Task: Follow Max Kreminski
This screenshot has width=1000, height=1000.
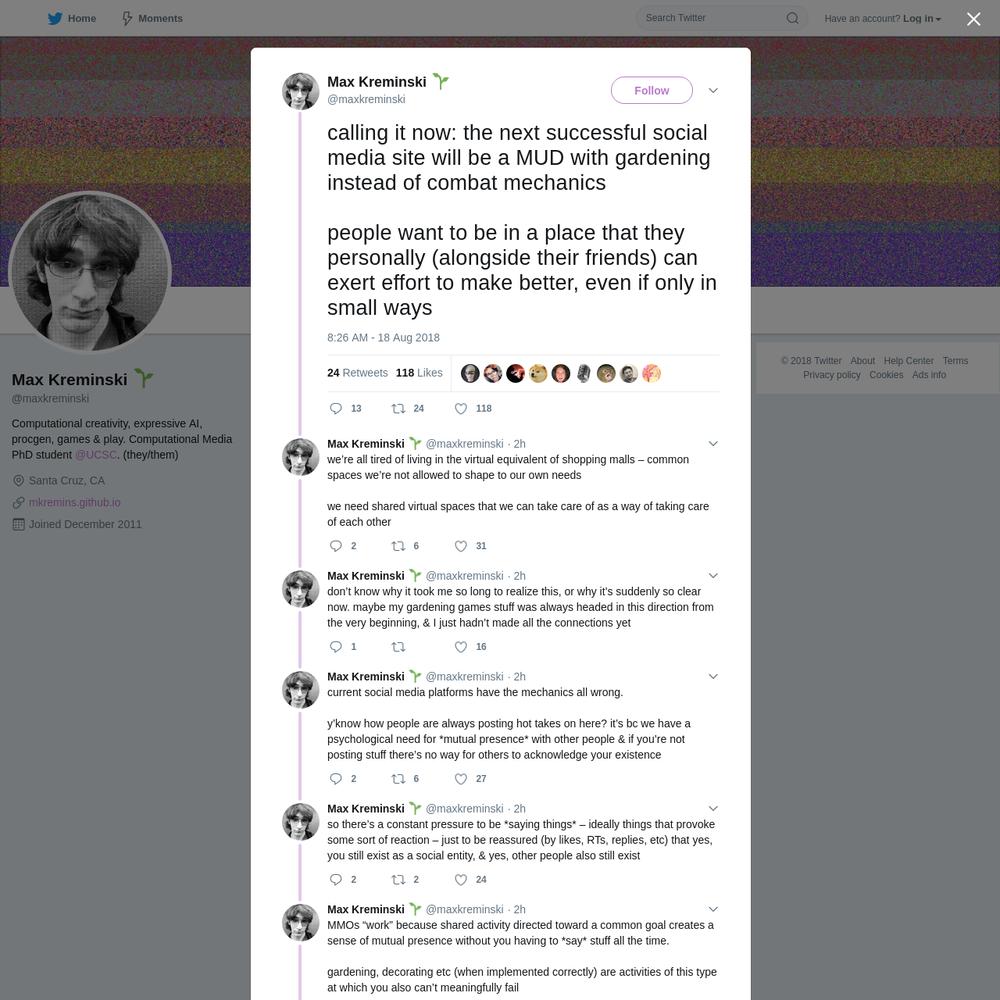Action: [651, 91]
